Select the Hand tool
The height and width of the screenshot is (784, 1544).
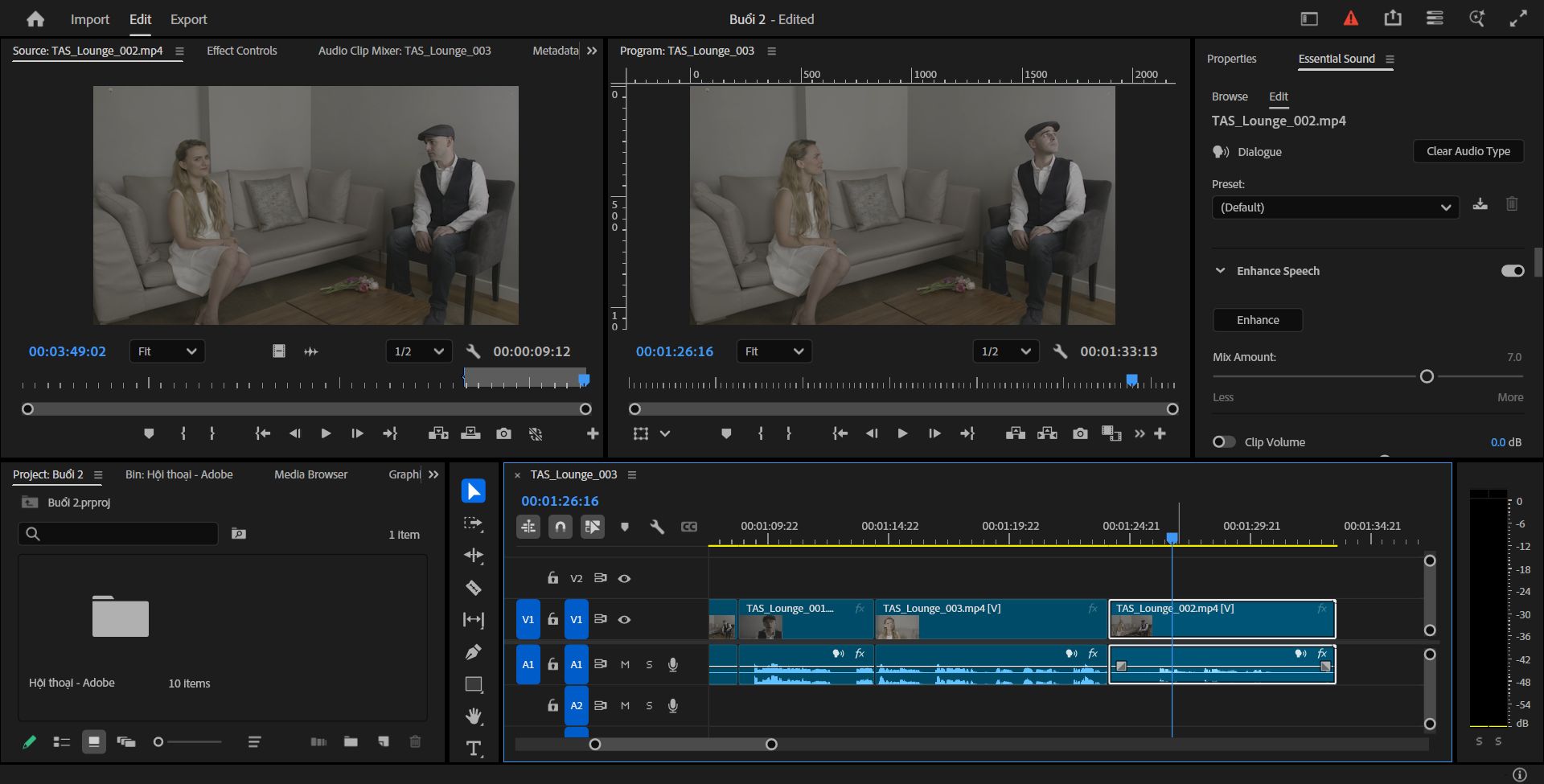(474, 716)
